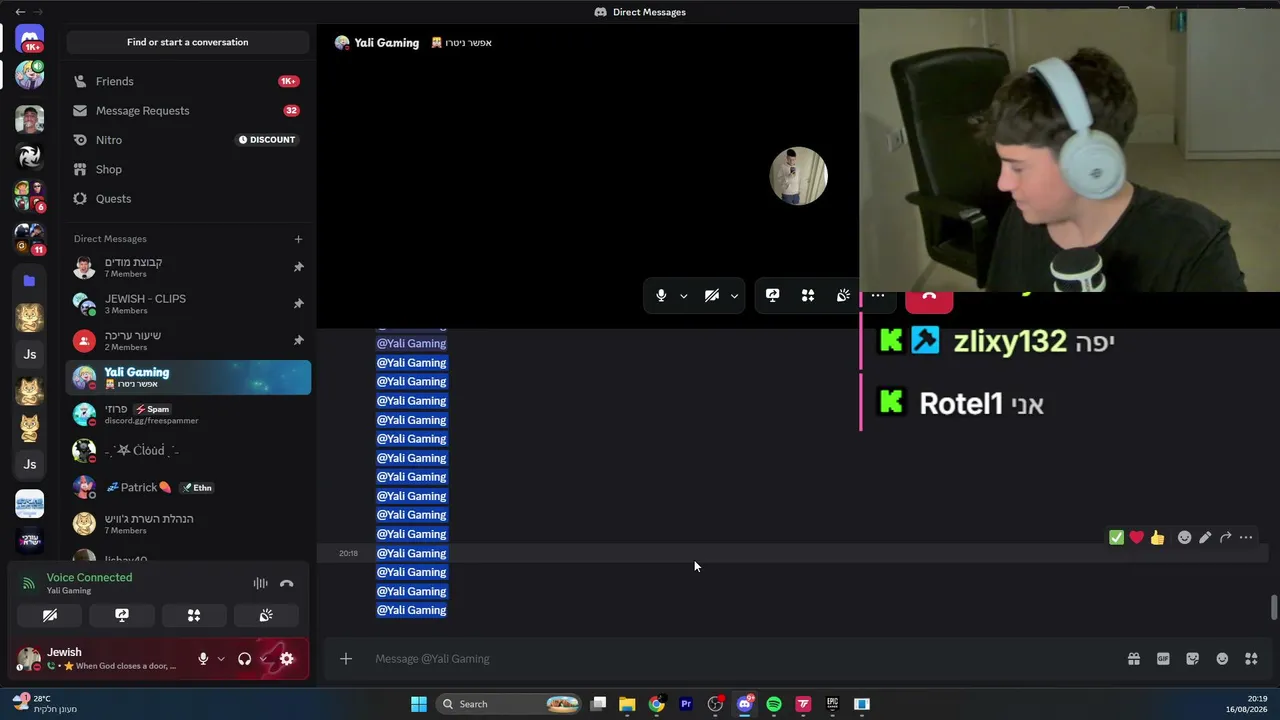The height and width of the screenshot is (720, 1280).
Task: Open User Settings gear icon
Action: (x=287, y=659)
